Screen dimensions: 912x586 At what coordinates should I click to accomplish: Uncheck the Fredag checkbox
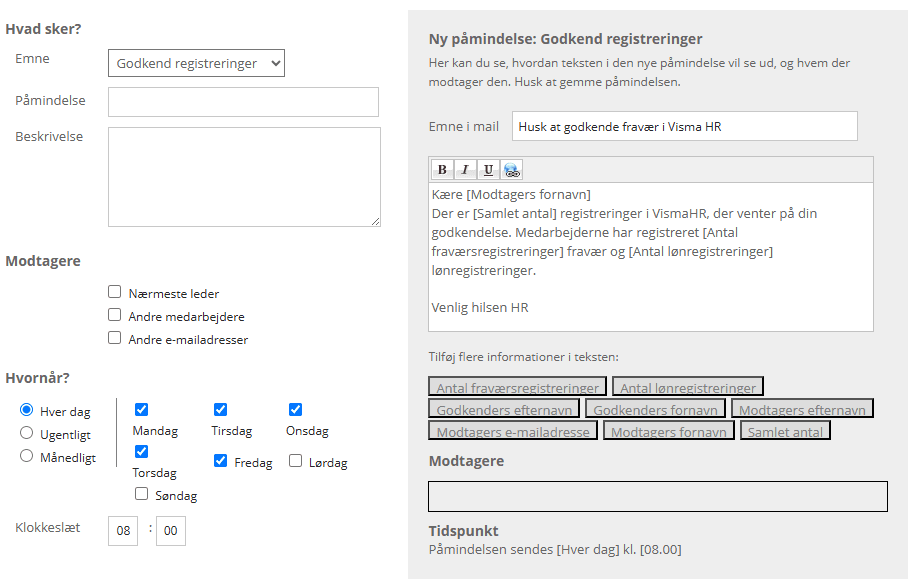click(221, 461)
